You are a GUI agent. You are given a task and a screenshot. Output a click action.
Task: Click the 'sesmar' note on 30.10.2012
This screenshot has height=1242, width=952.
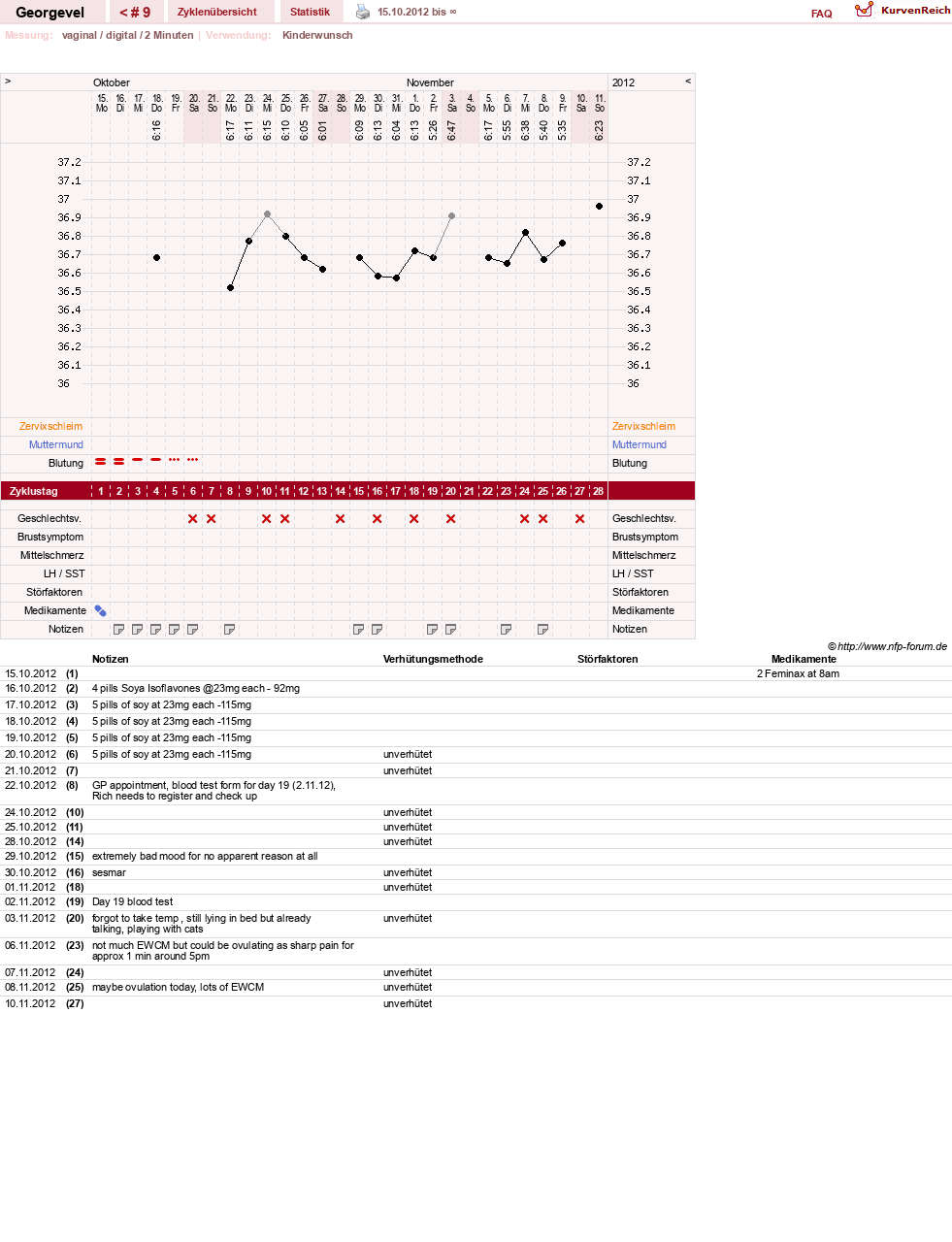pyautogui.click(x=109, y=872)
